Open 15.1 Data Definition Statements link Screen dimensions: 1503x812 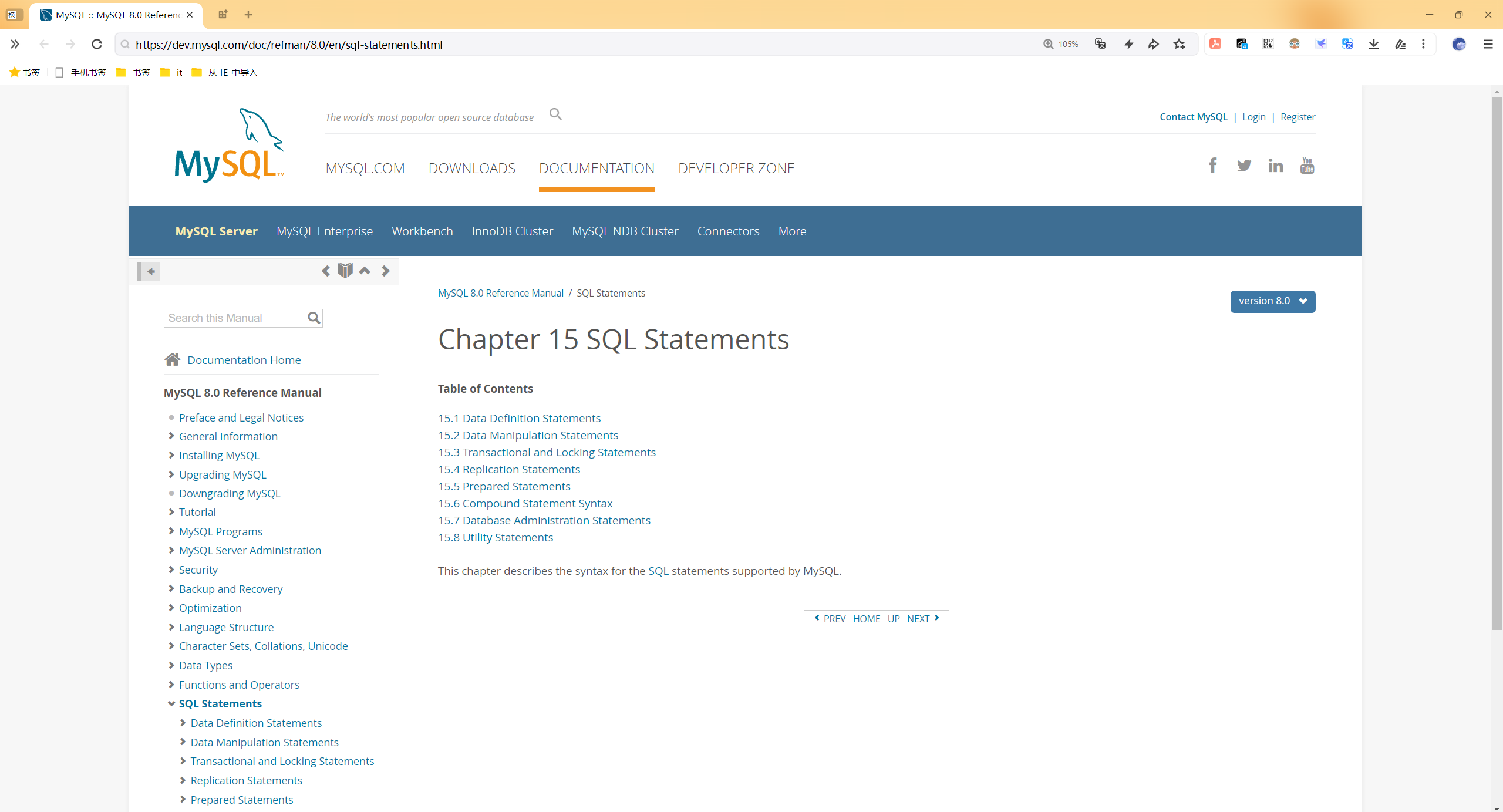[x=519, y=418]
